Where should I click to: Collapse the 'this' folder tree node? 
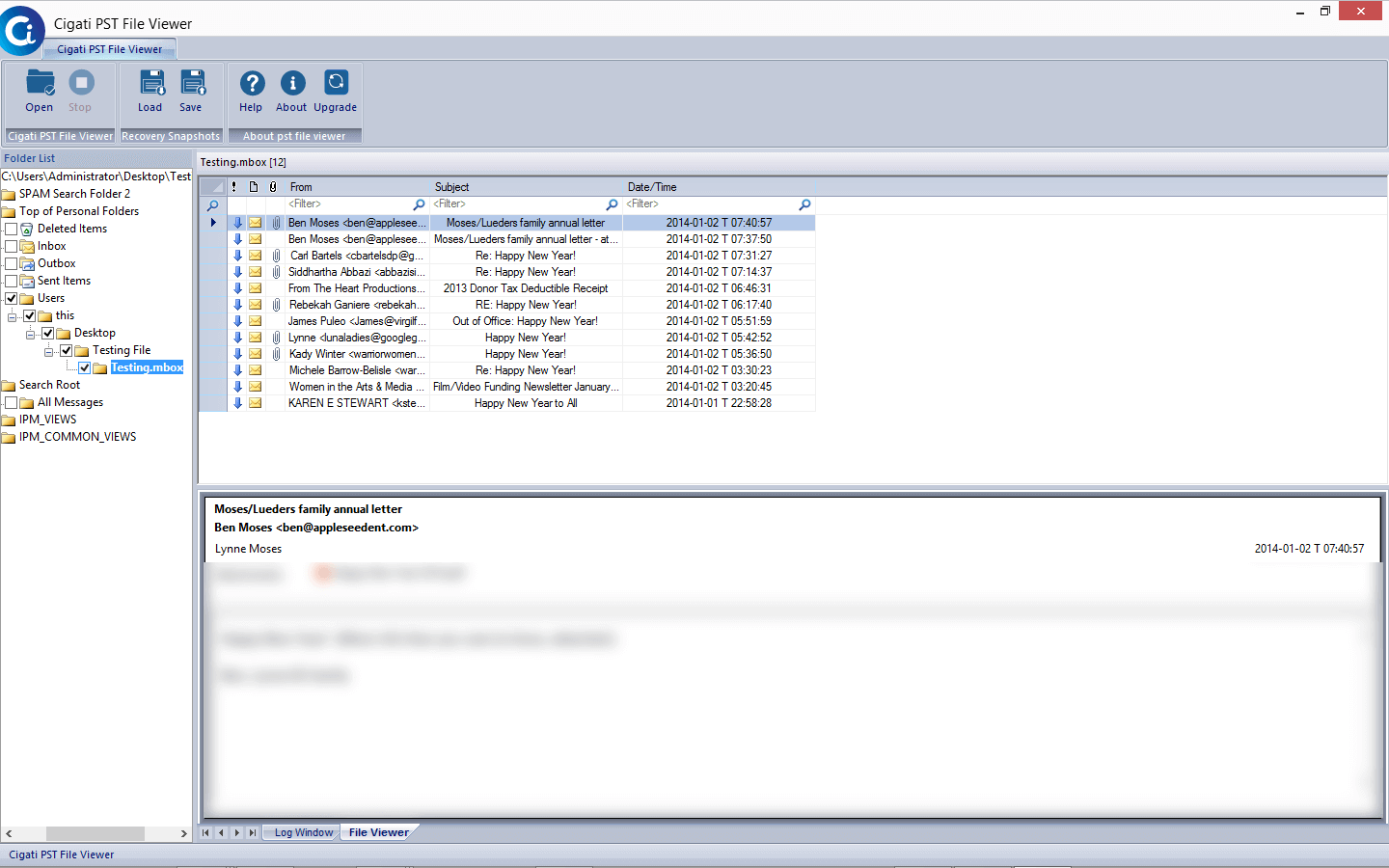[13, 316]
